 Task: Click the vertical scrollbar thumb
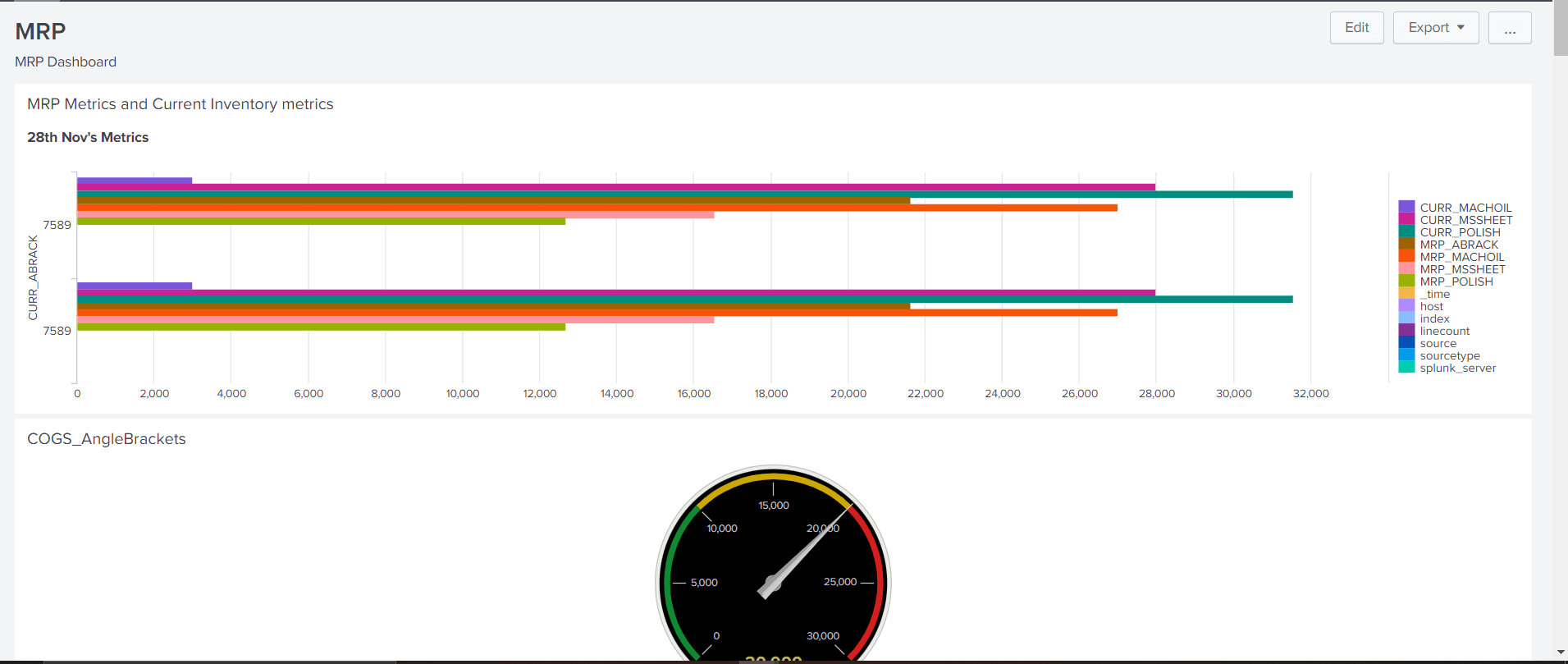1560,29
